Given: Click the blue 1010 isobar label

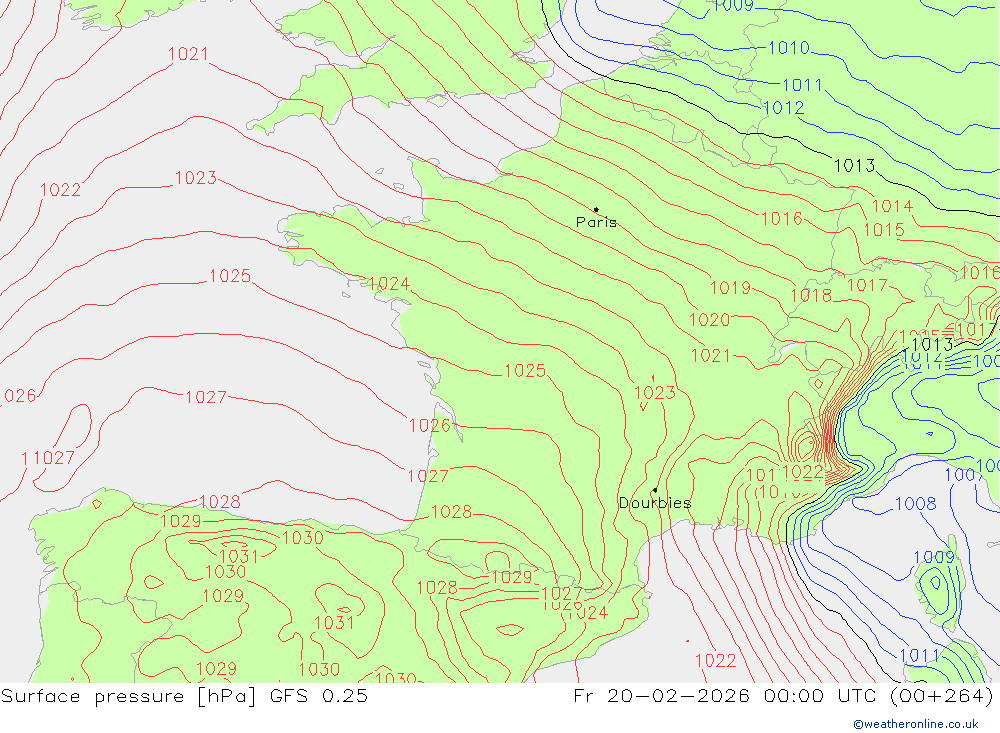Looking at the screenshot, I should click(x=789, y=48).
